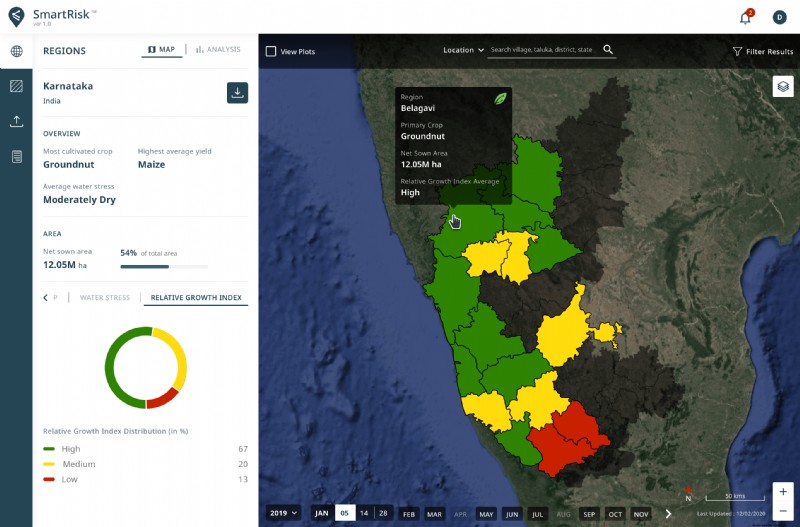Switch to the ANALYSIS tab

pyautogui.click(x=218, y=49)
